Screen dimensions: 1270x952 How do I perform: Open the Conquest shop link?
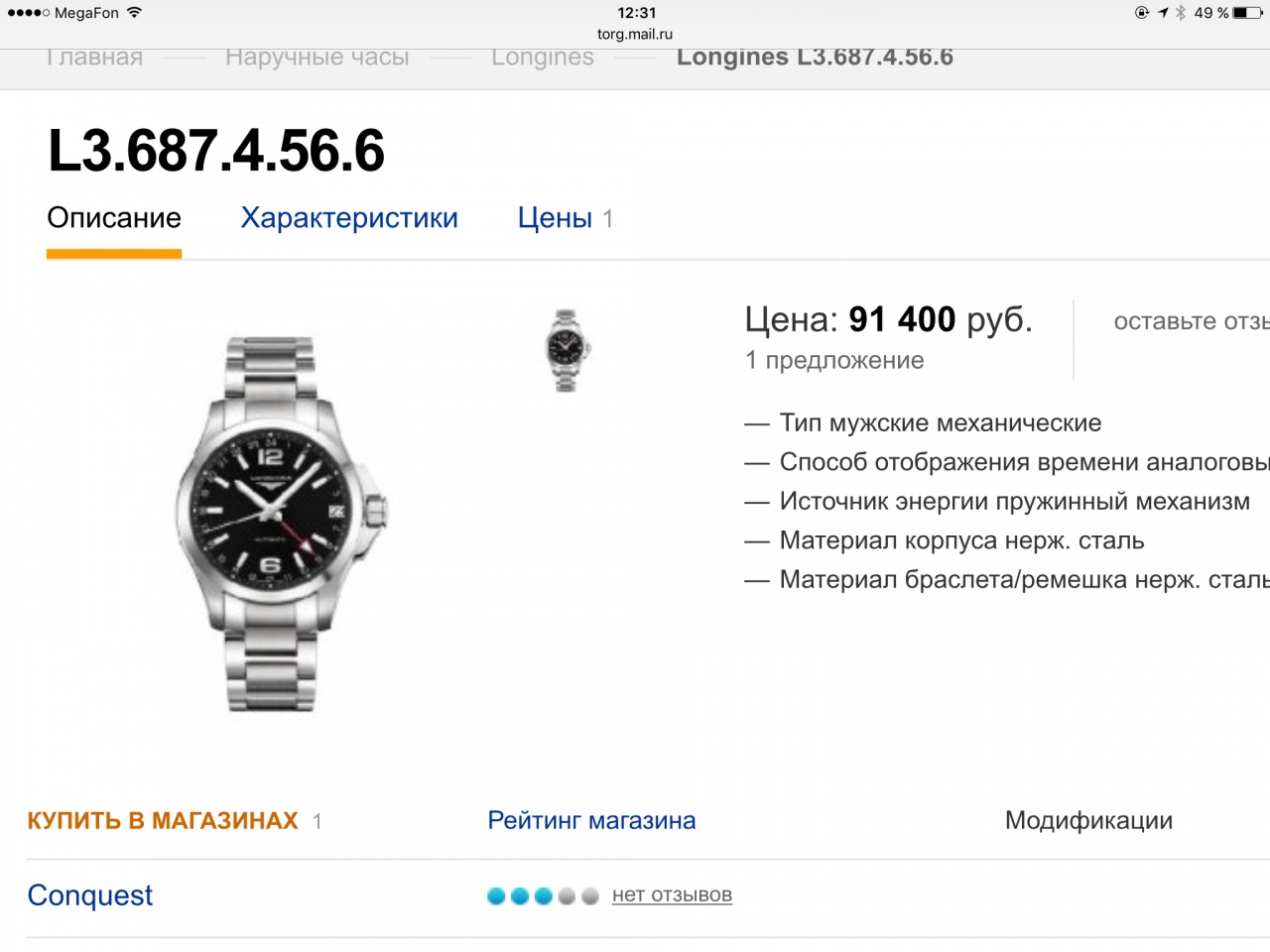(x=90, y=895)
